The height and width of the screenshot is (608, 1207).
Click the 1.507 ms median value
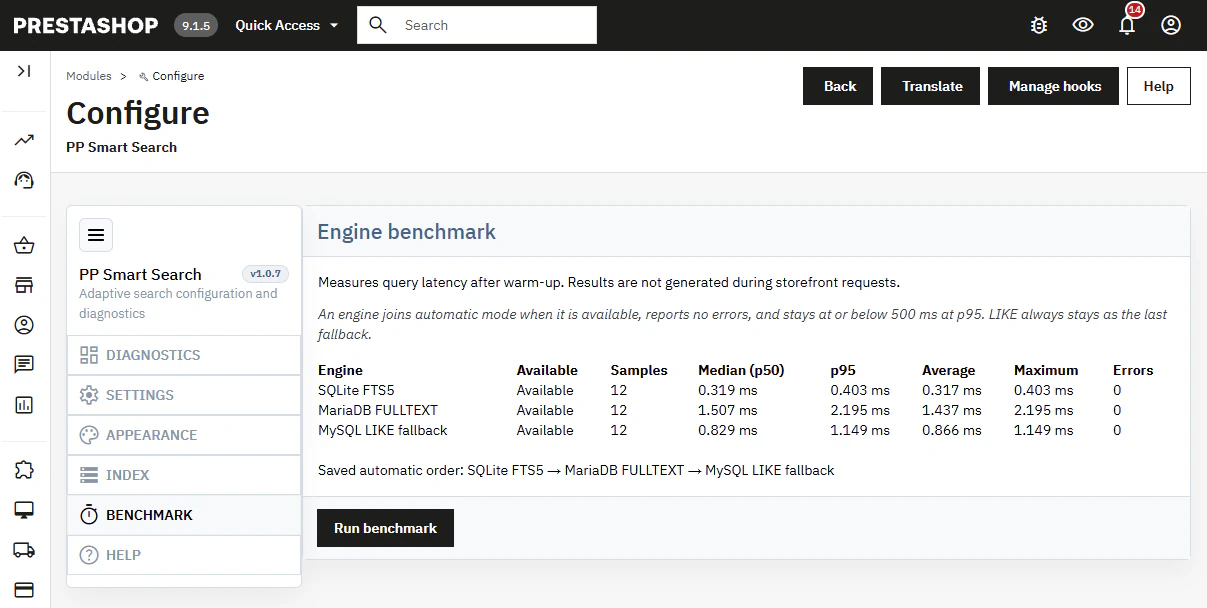click(728, 410)
